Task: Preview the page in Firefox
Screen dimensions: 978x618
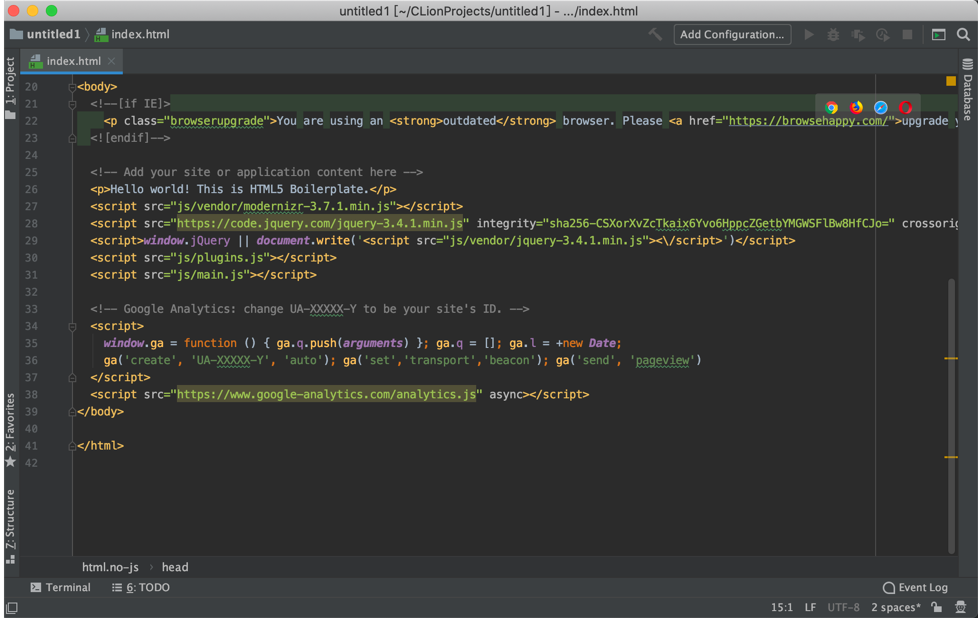Action: pos(856,106)
